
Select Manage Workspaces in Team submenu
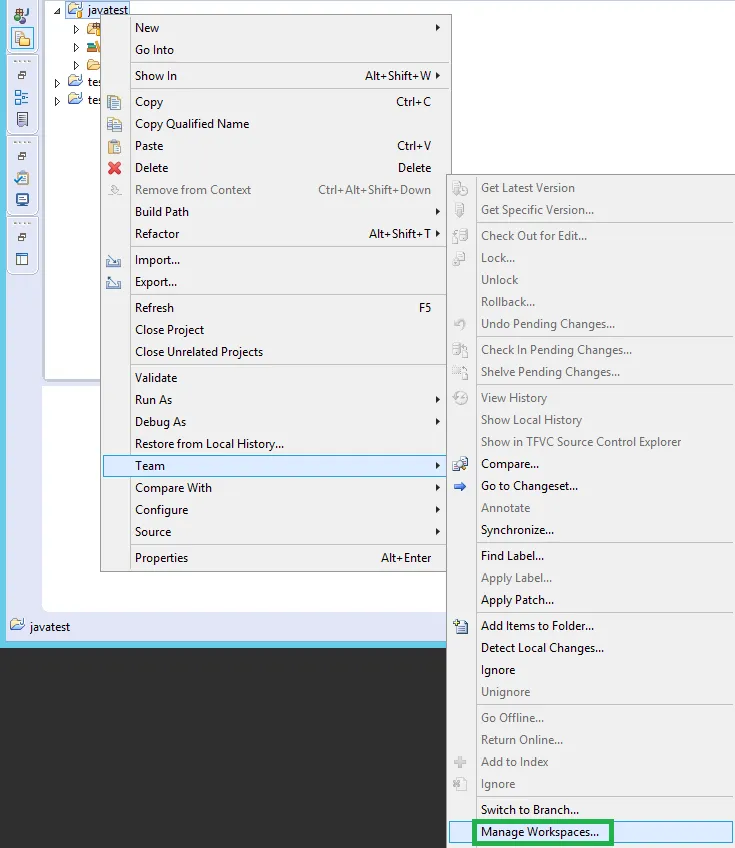click(x=591, y=832)
